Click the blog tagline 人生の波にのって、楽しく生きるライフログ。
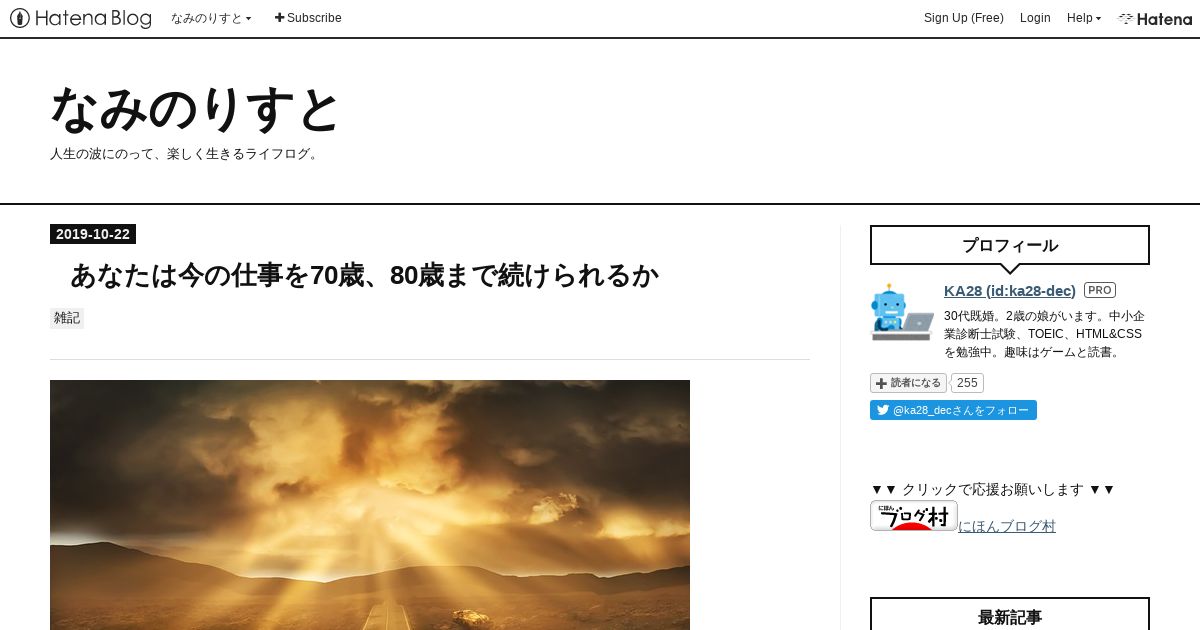The width and height of the screenshot is (1200, 630). (186, 154)
